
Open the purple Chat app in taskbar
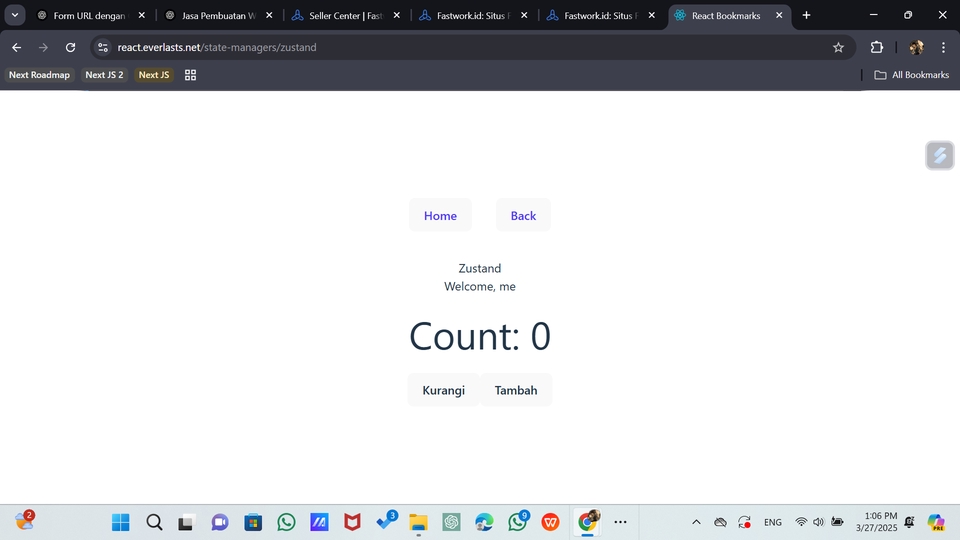[x=220, y=522]
